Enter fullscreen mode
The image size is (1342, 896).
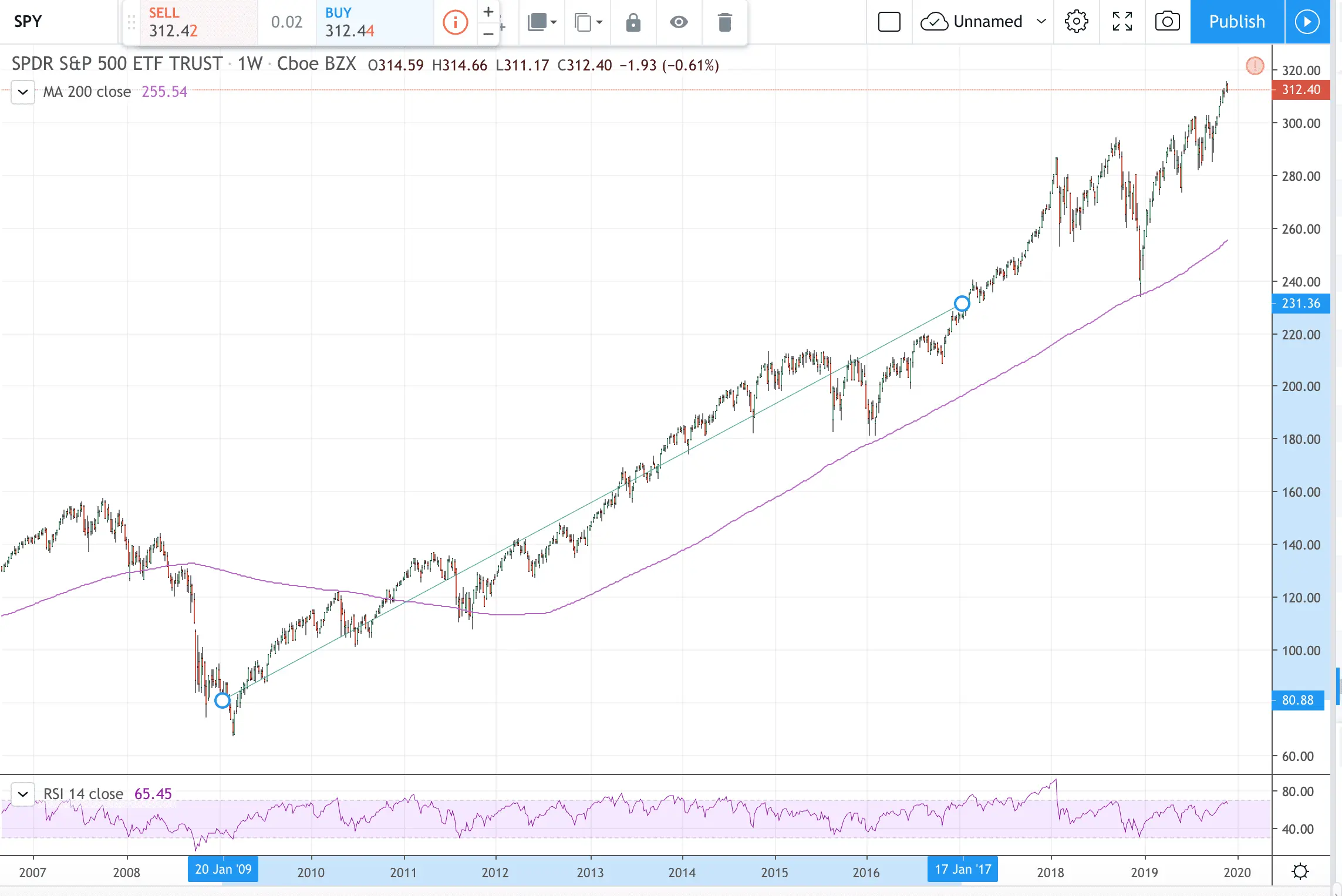click(1122, 22)
